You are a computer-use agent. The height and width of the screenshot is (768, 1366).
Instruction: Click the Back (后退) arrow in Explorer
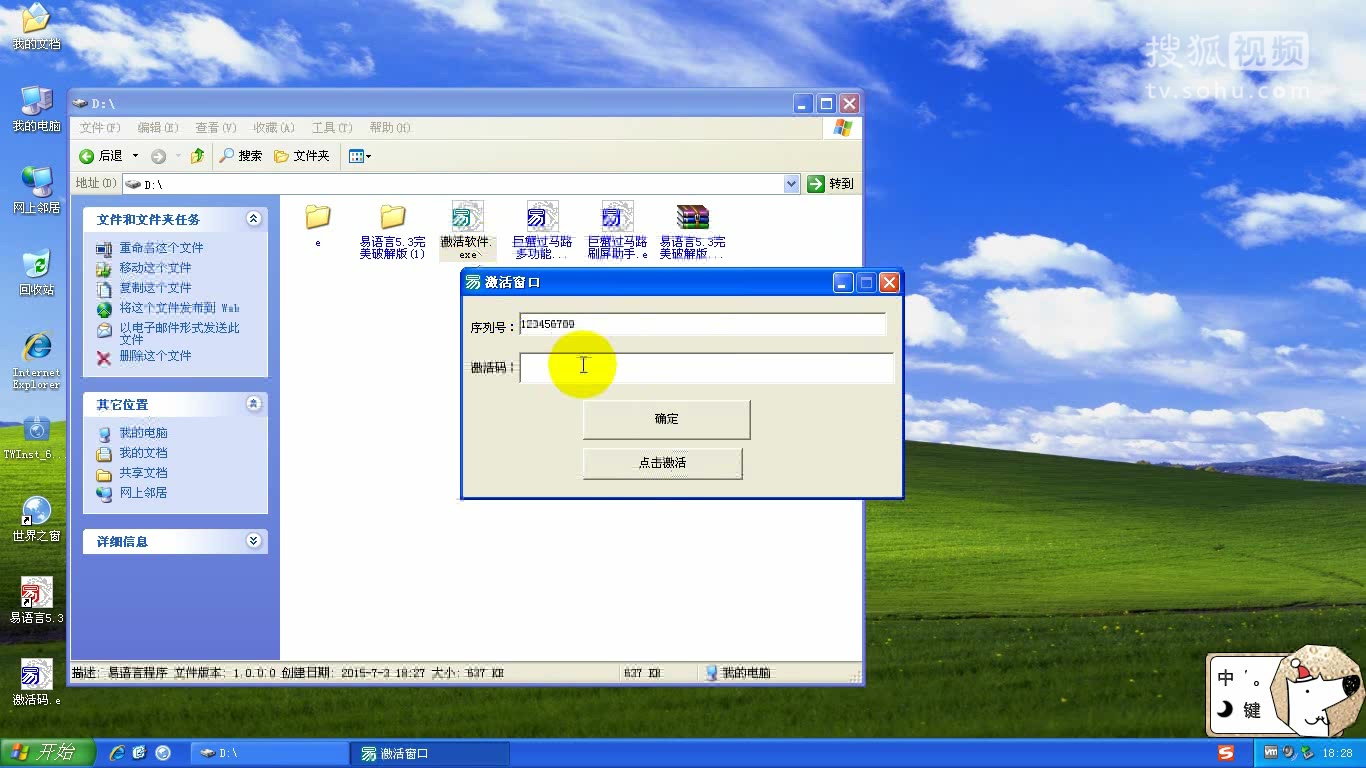coord(101,156)
